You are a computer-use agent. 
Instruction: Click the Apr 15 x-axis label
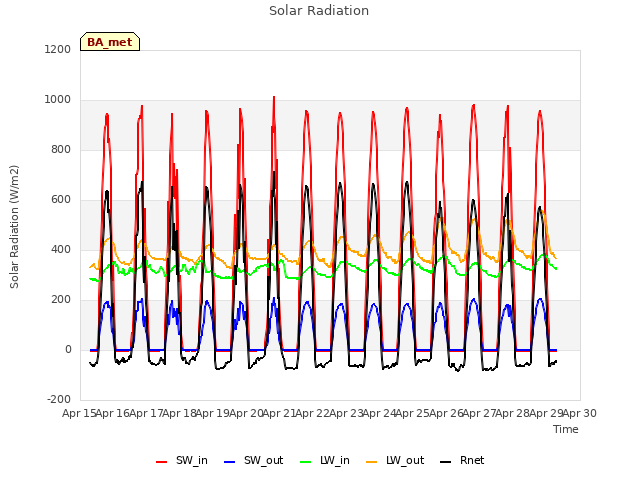tap(79, 413)
